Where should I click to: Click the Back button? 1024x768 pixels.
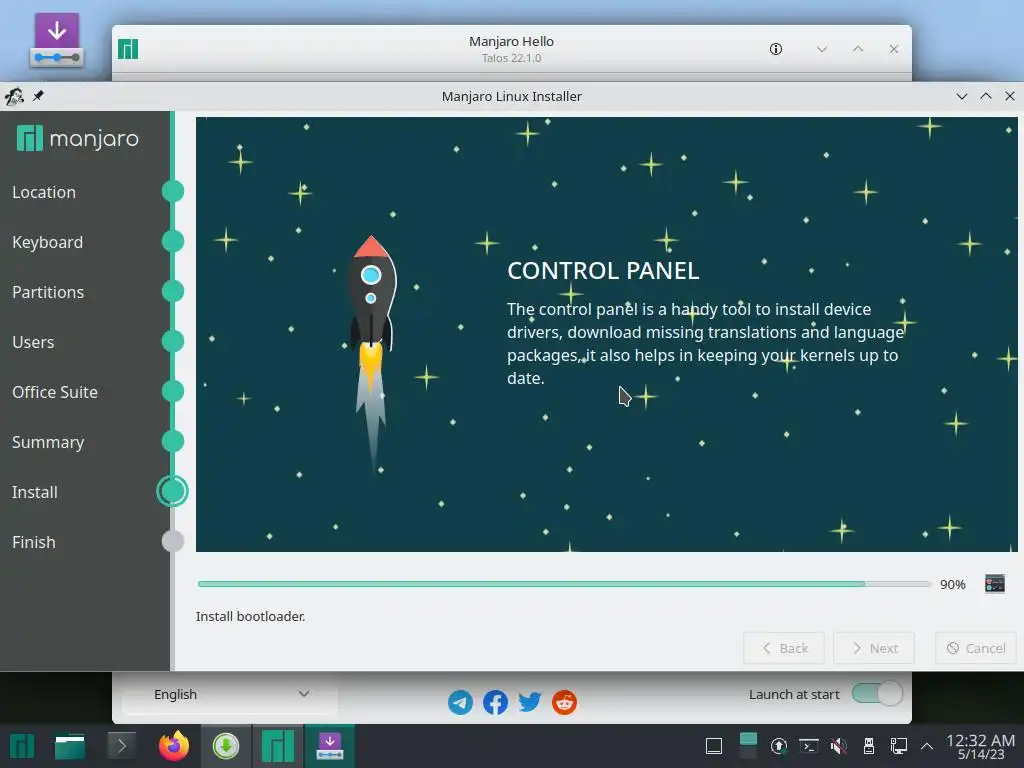coord(784,648)
